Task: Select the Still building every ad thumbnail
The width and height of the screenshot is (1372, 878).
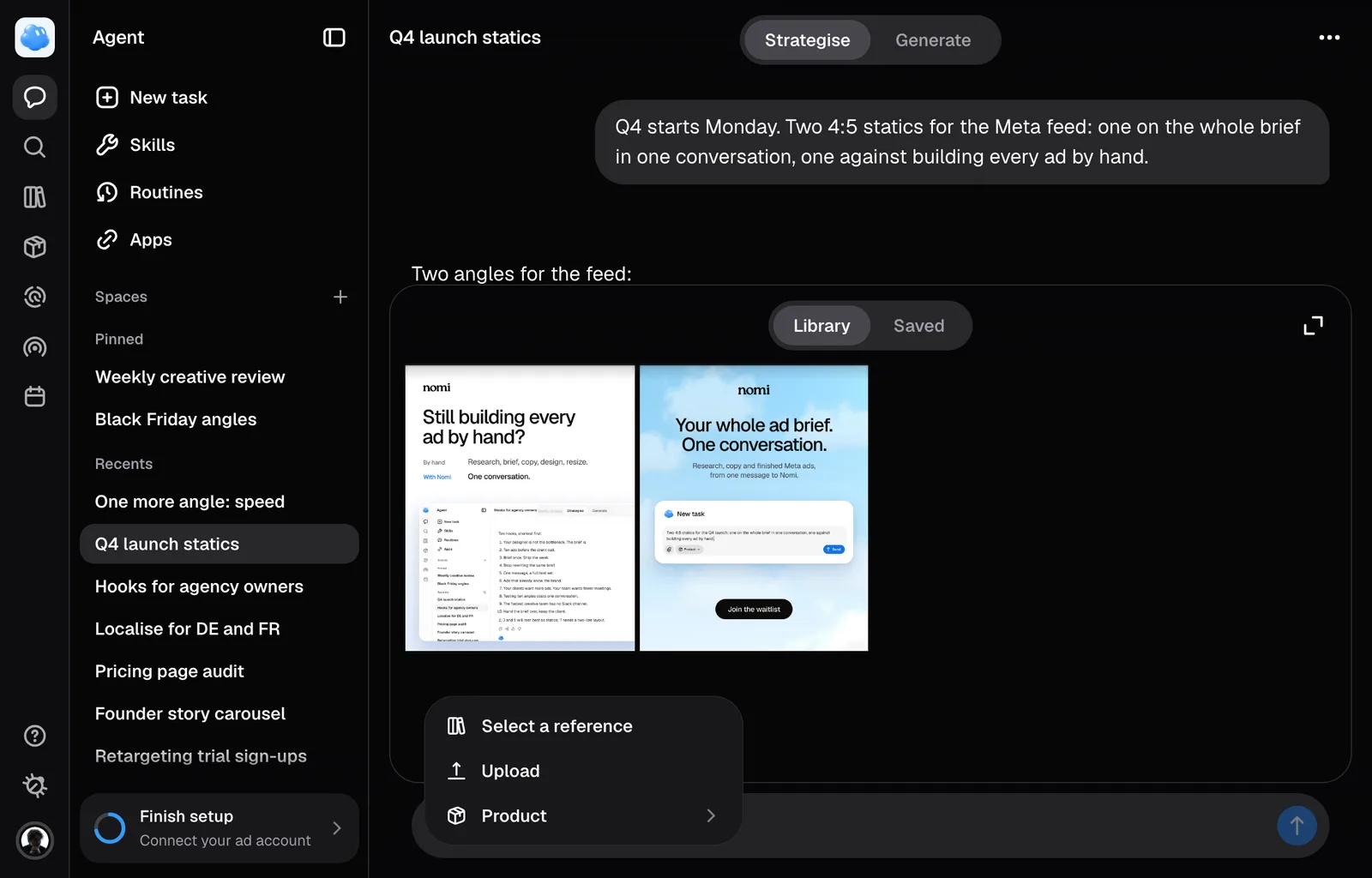Action: point(520,508)
